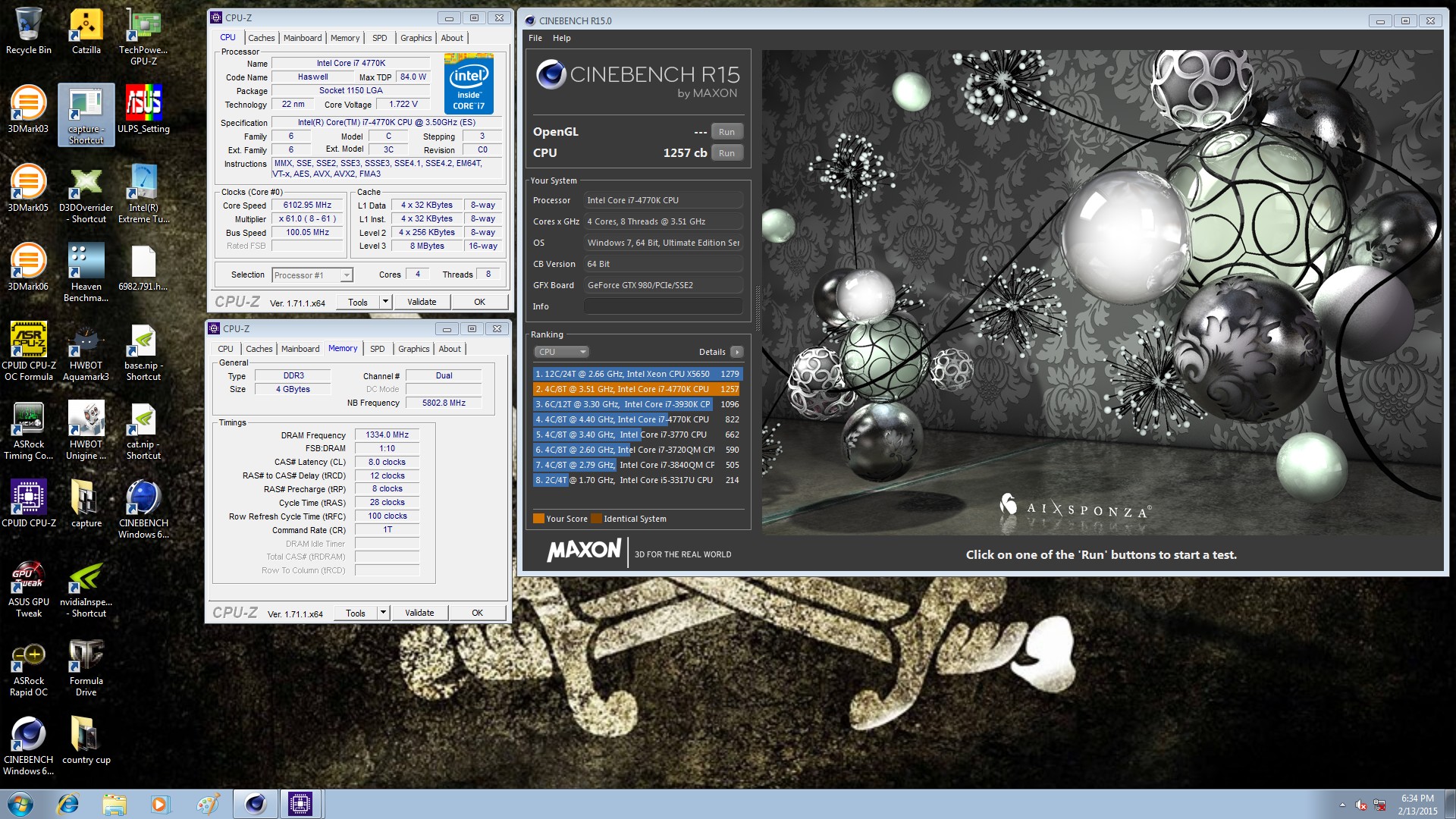Switch to CPU-Z taskbar button
This screenshot has width=1456, height=819.
300,804
